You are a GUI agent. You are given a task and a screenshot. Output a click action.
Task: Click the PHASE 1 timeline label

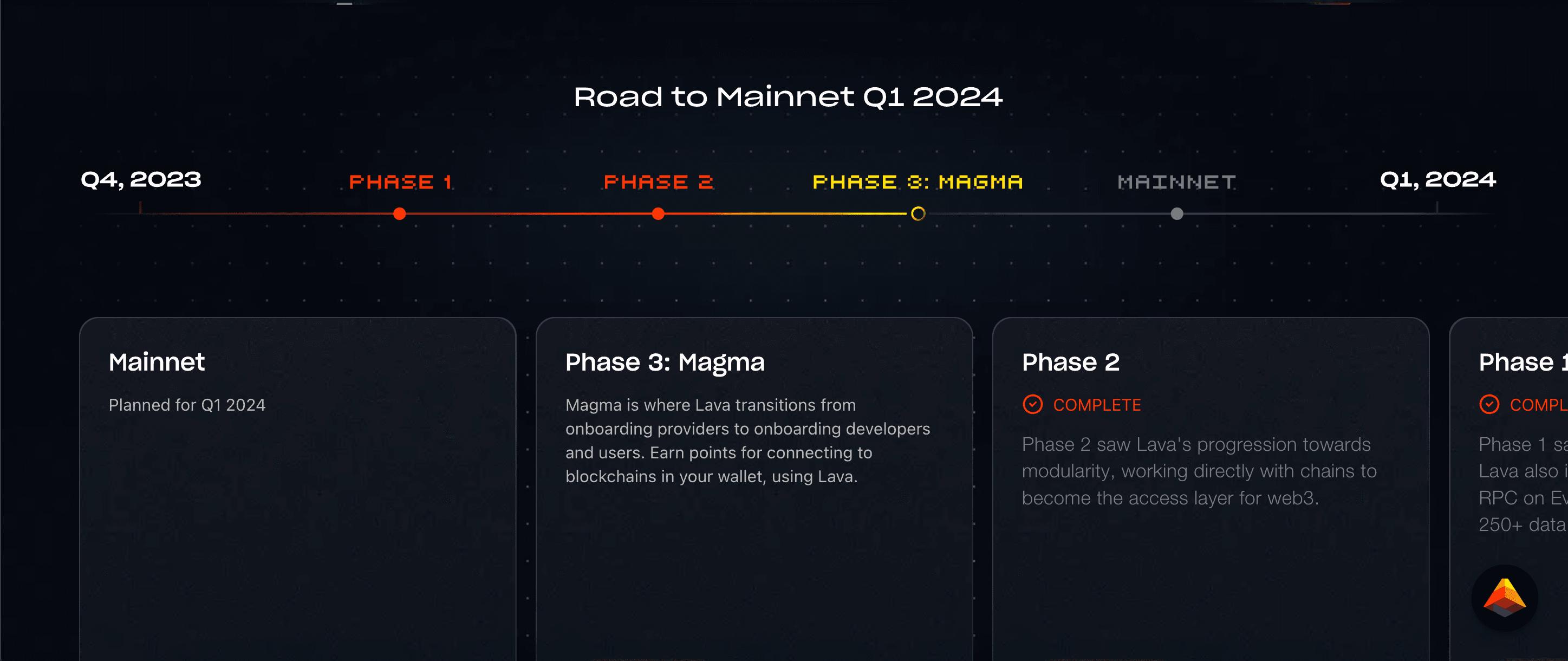(x=400, y=182)
